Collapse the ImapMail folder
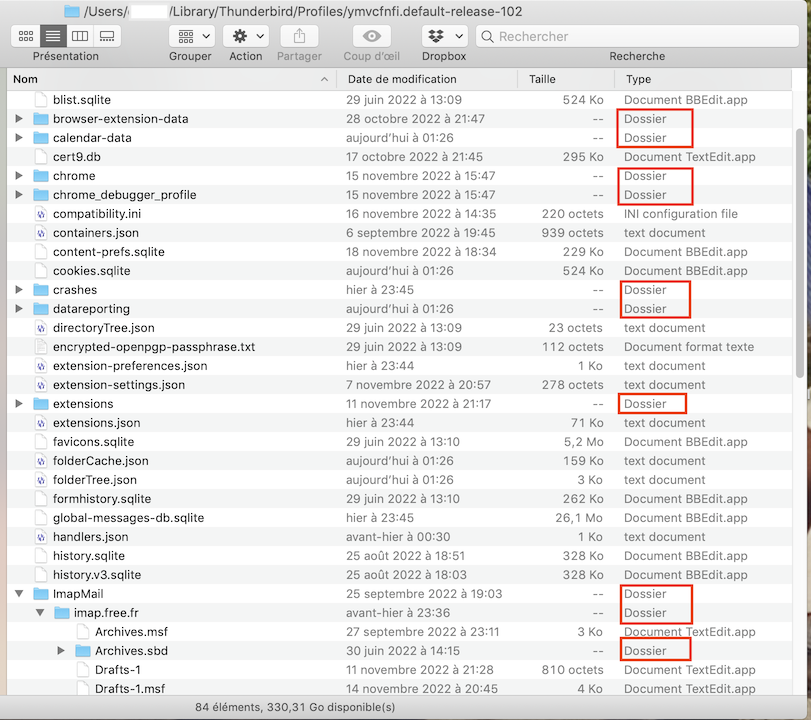 point(19,594)
